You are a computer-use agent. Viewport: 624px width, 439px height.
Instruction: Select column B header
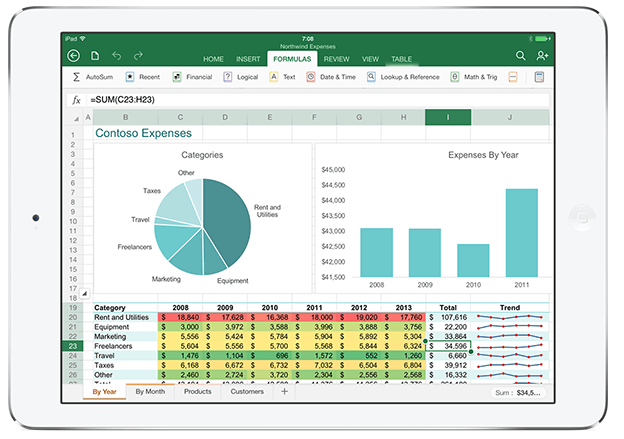point(125,117)
